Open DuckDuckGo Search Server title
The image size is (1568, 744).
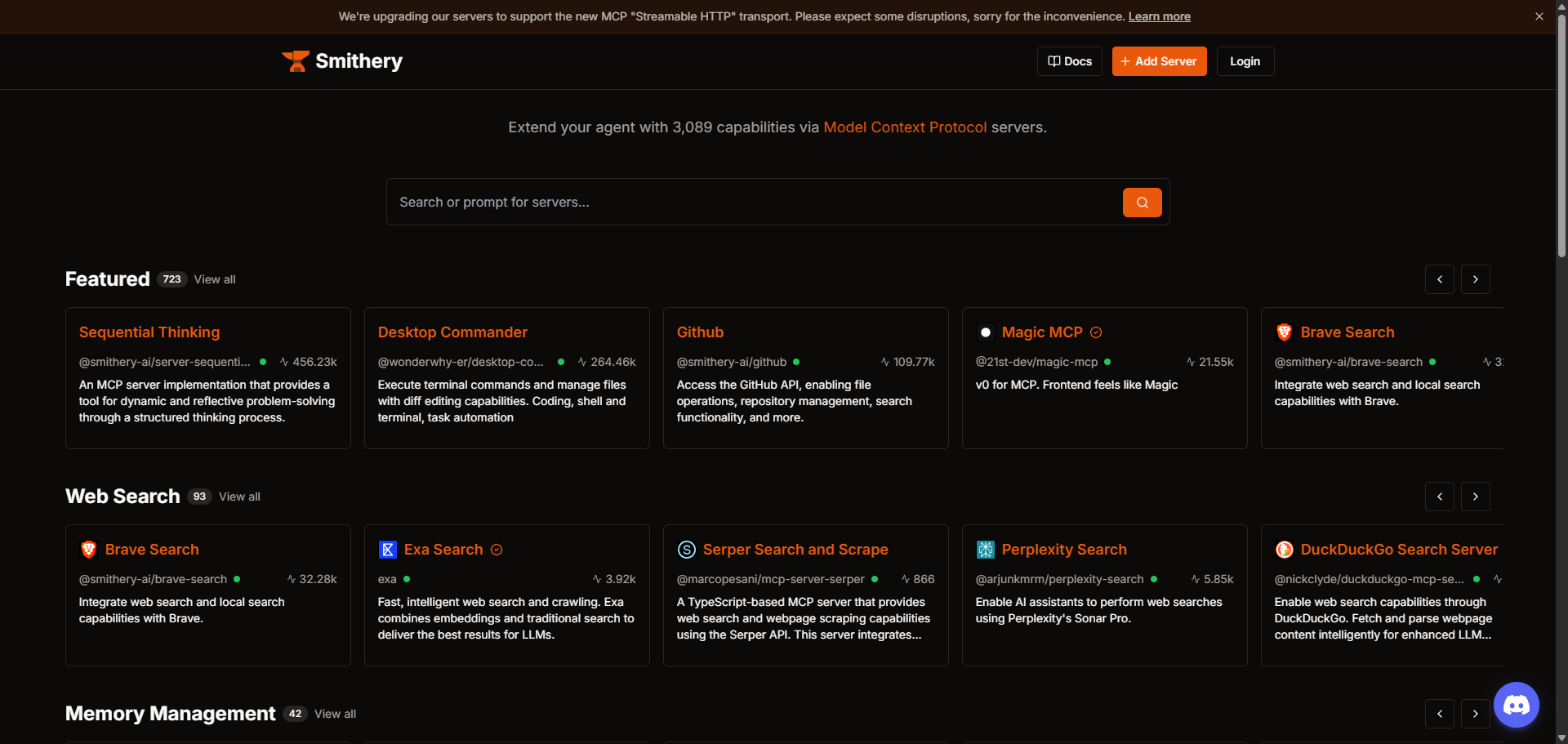coord(1399,550)
